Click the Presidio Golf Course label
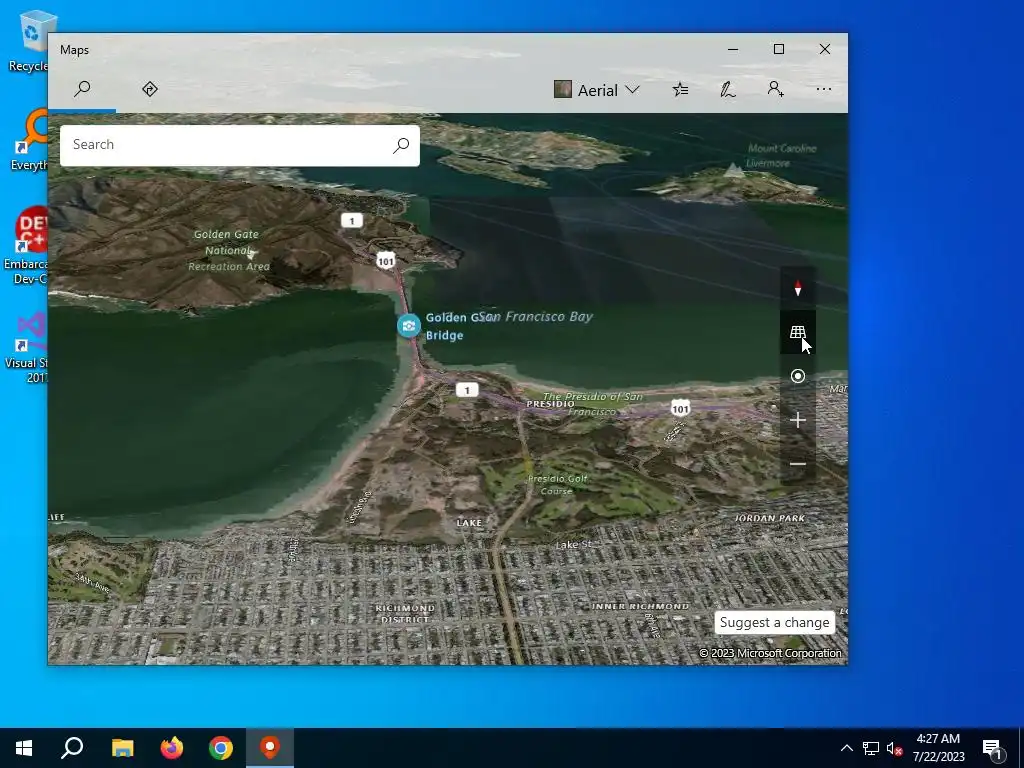 [x=558, y=485]
